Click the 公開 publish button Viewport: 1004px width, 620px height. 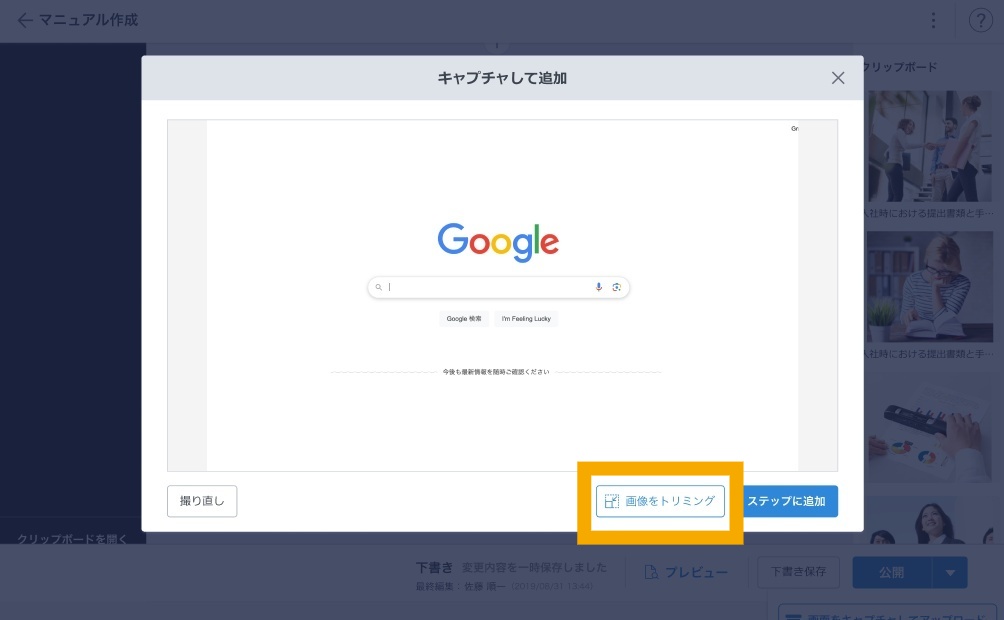tap(891, 573)
